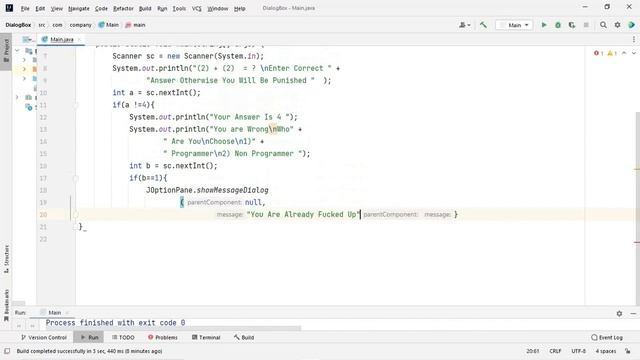Viewport: 640px width, 360px height.
Task: Open the Build tool window tab
Action: pyautogui.click(x=244, y=338)
